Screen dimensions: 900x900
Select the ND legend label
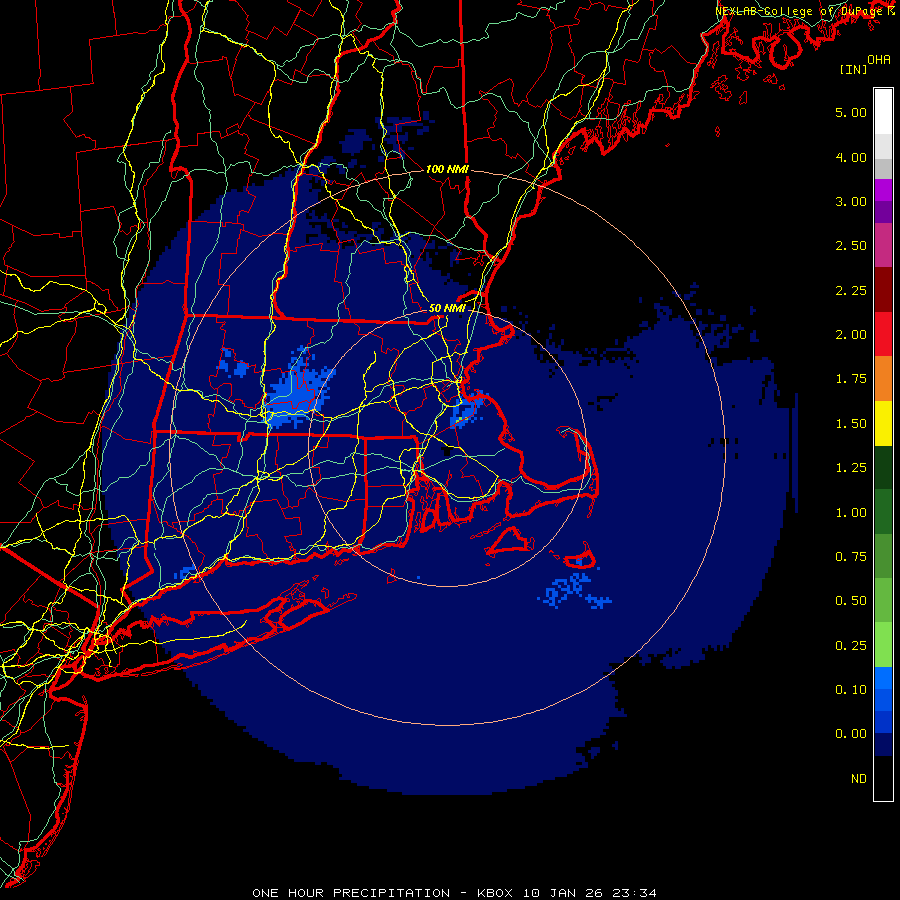coord(859,779)
